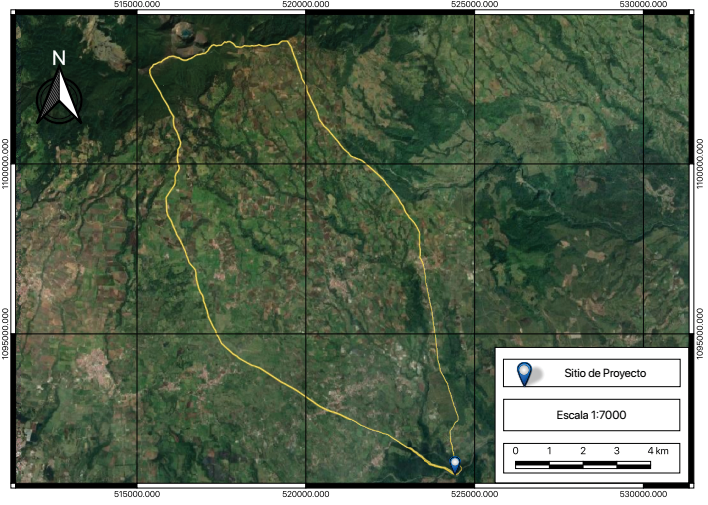Click the bottom '515000.000' coordinate label
Viewport: 708px width, 505px height.
point(137,494)
